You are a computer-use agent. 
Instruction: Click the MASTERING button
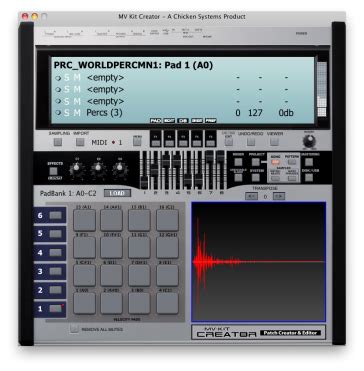click(x=309, y=162)
